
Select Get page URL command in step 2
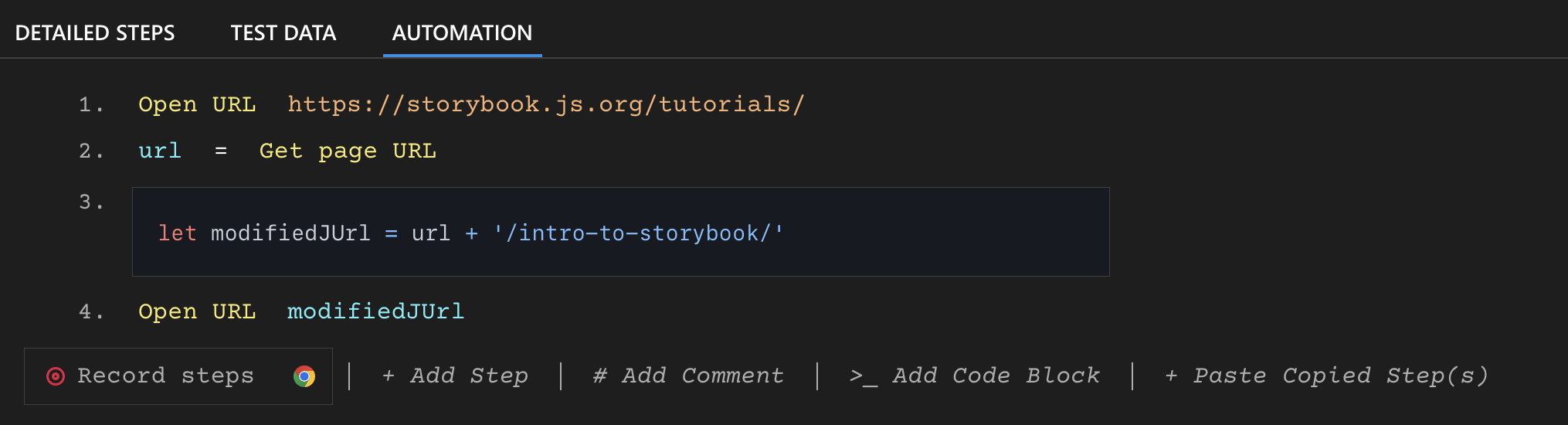[348, 151]
